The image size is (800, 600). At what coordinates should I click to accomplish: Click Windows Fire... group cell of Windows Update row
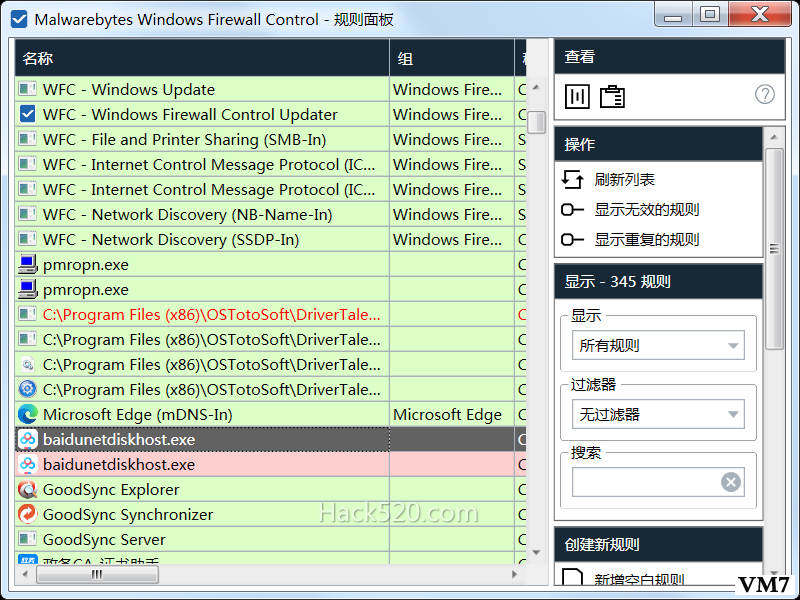point(452,89)
